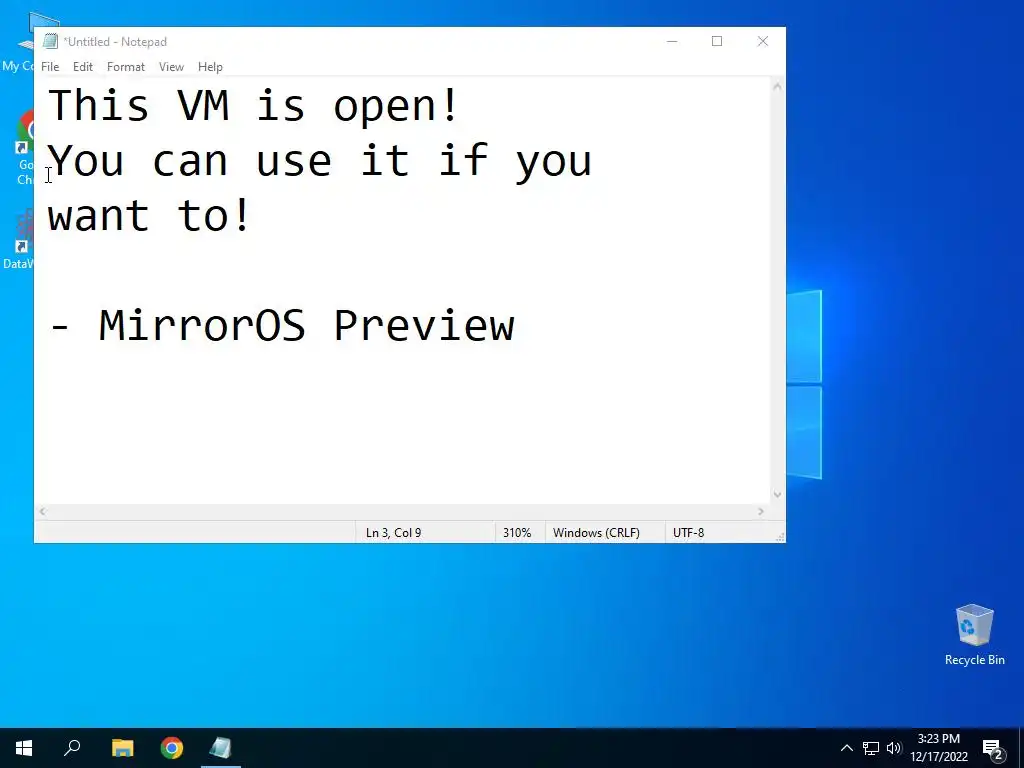Click the UTF-8 encoding status entry
This screenshot has width=1024, height=768.
pos(688,533)
